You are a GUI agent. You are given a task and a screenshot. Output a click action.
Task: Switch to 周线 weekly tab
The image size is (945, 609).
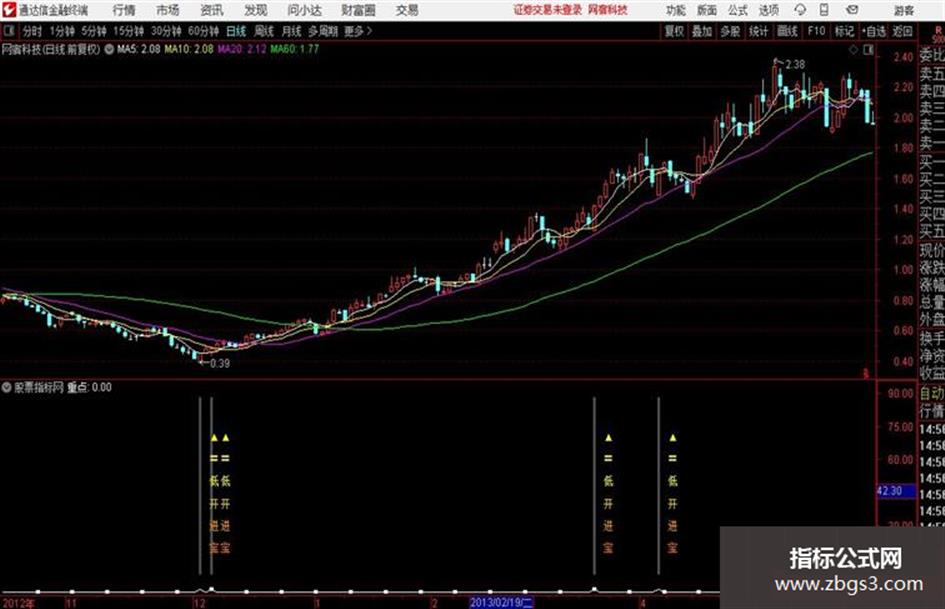point(264,31)
